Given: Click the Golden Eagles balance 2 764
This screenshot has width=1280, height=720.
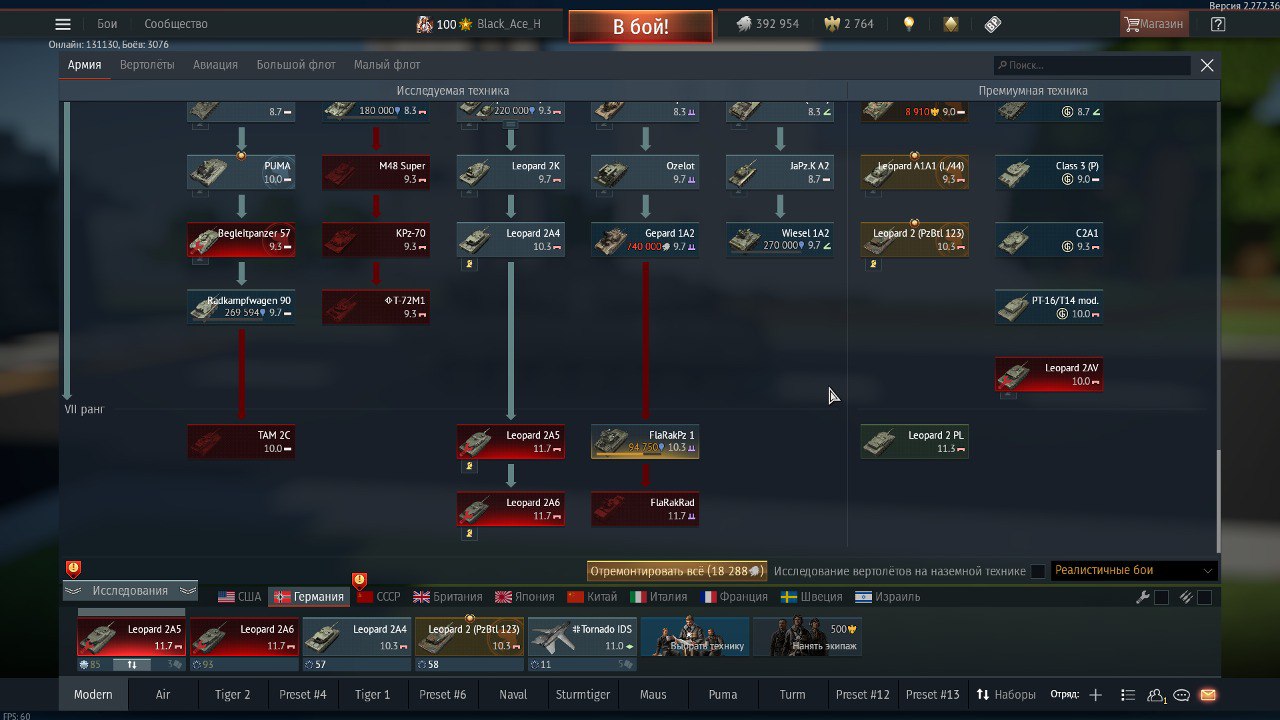Looking at the screenshot, I should point(848,24).
